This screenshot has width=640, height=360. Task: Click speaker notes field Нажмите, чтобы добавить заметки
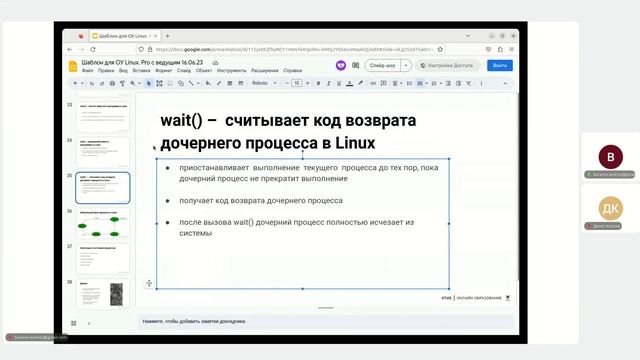tap(325, 322)
